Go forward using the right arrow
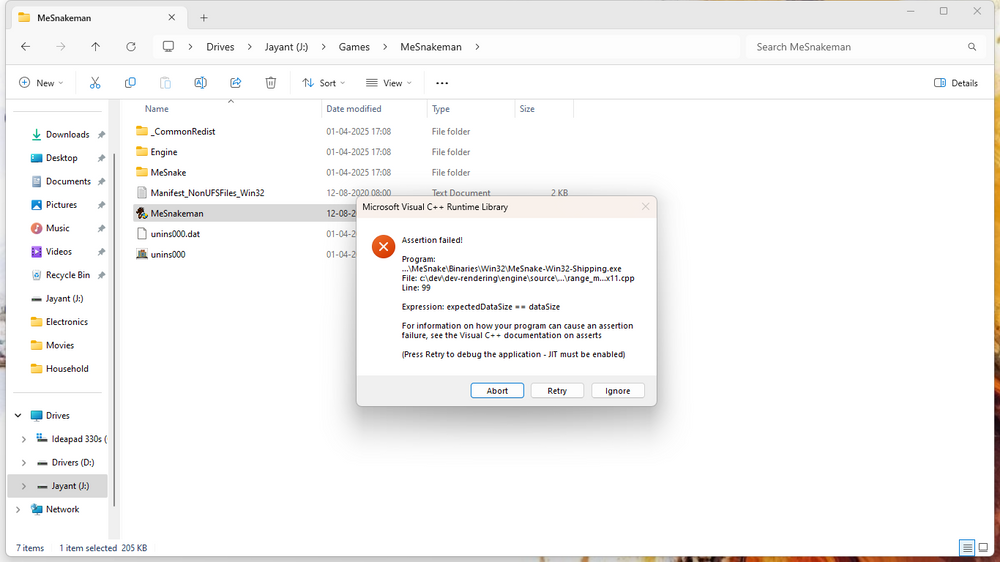The height and width of the screenshot is (562, 1000). coord(61,47)
